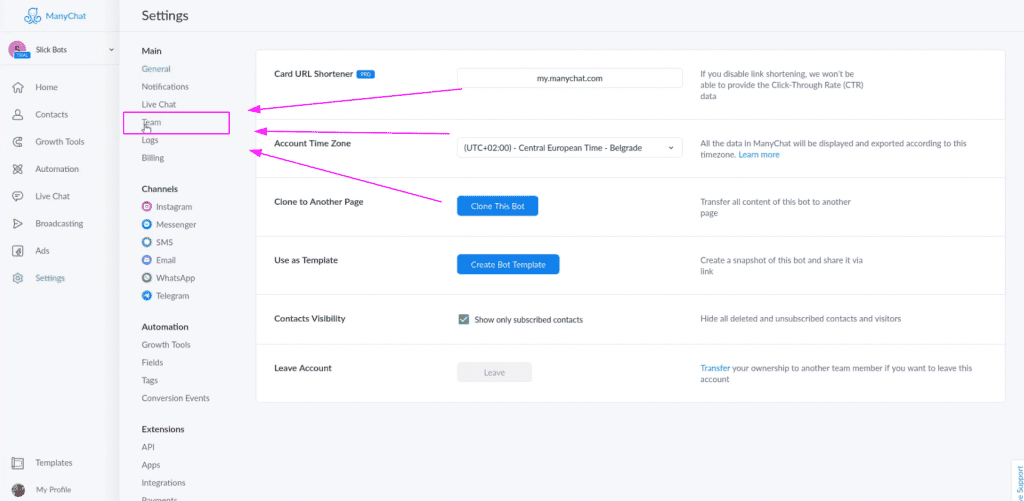Open Messenger channel settings

pyautogui.click(x=176, y=225)
